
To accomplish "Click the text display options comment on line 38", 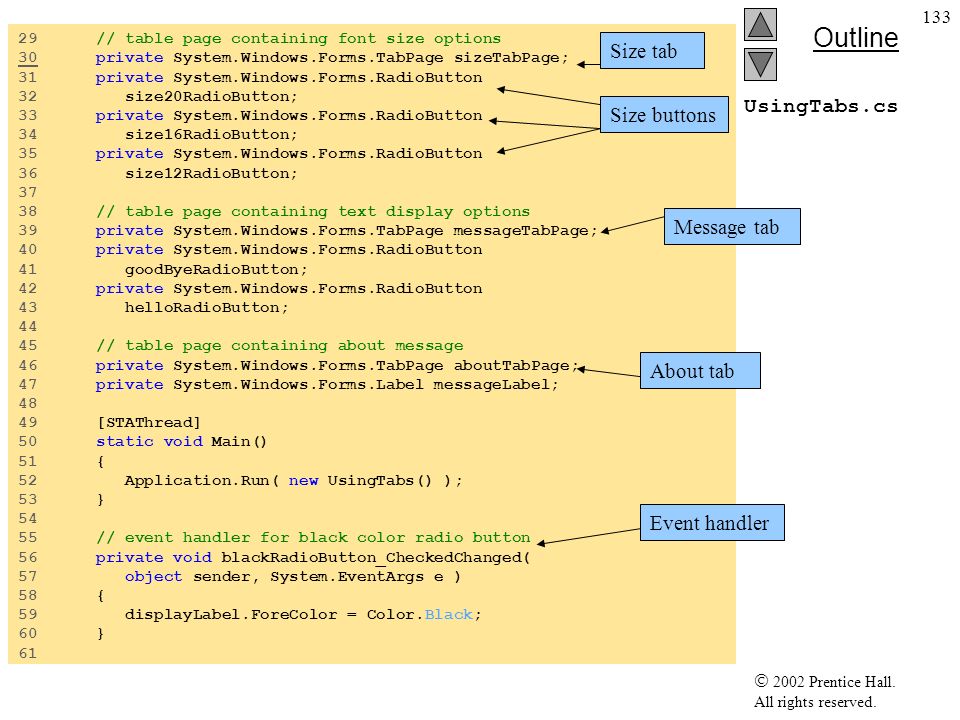I will click(313, 212).
